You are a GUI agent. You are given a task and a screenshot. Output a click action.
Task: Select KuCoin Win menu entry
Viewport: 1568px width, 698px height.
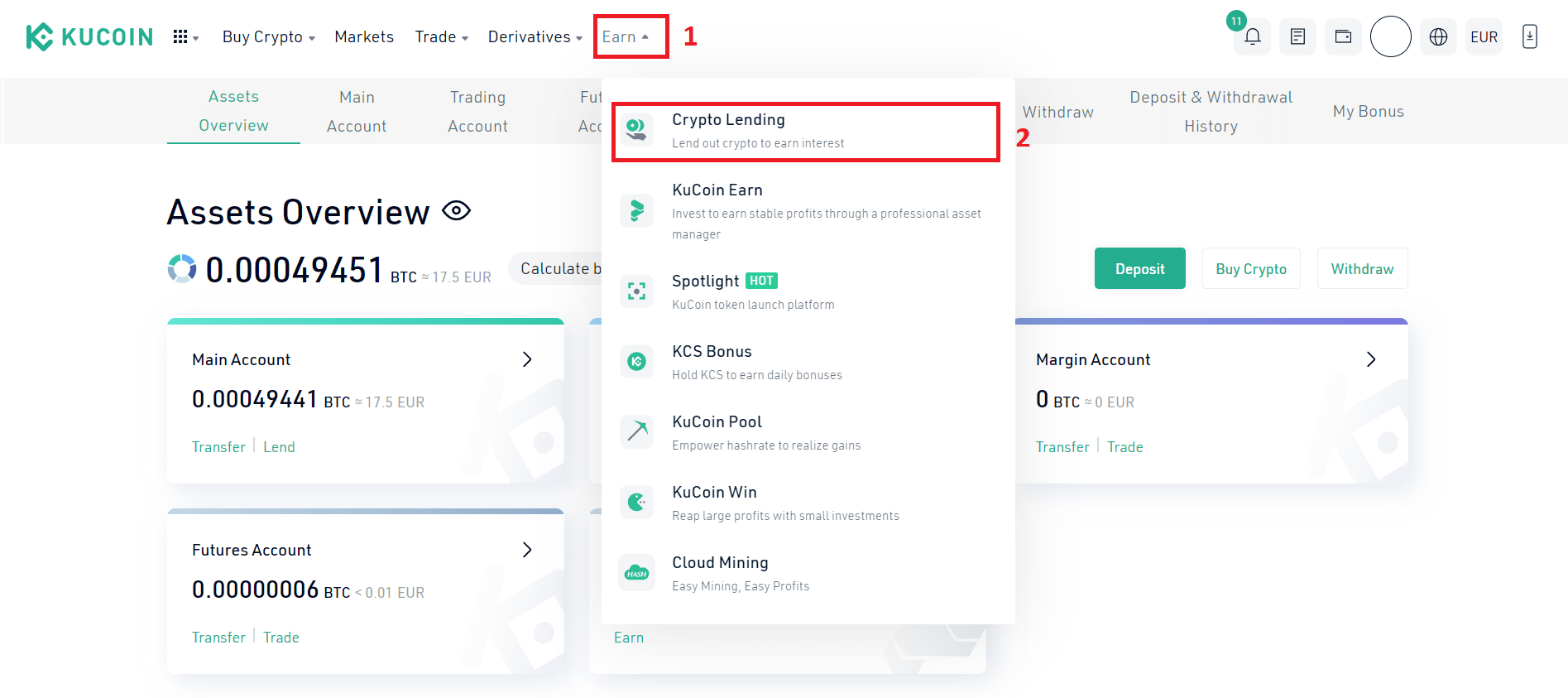pyautogui.click(x=806, y=503)
